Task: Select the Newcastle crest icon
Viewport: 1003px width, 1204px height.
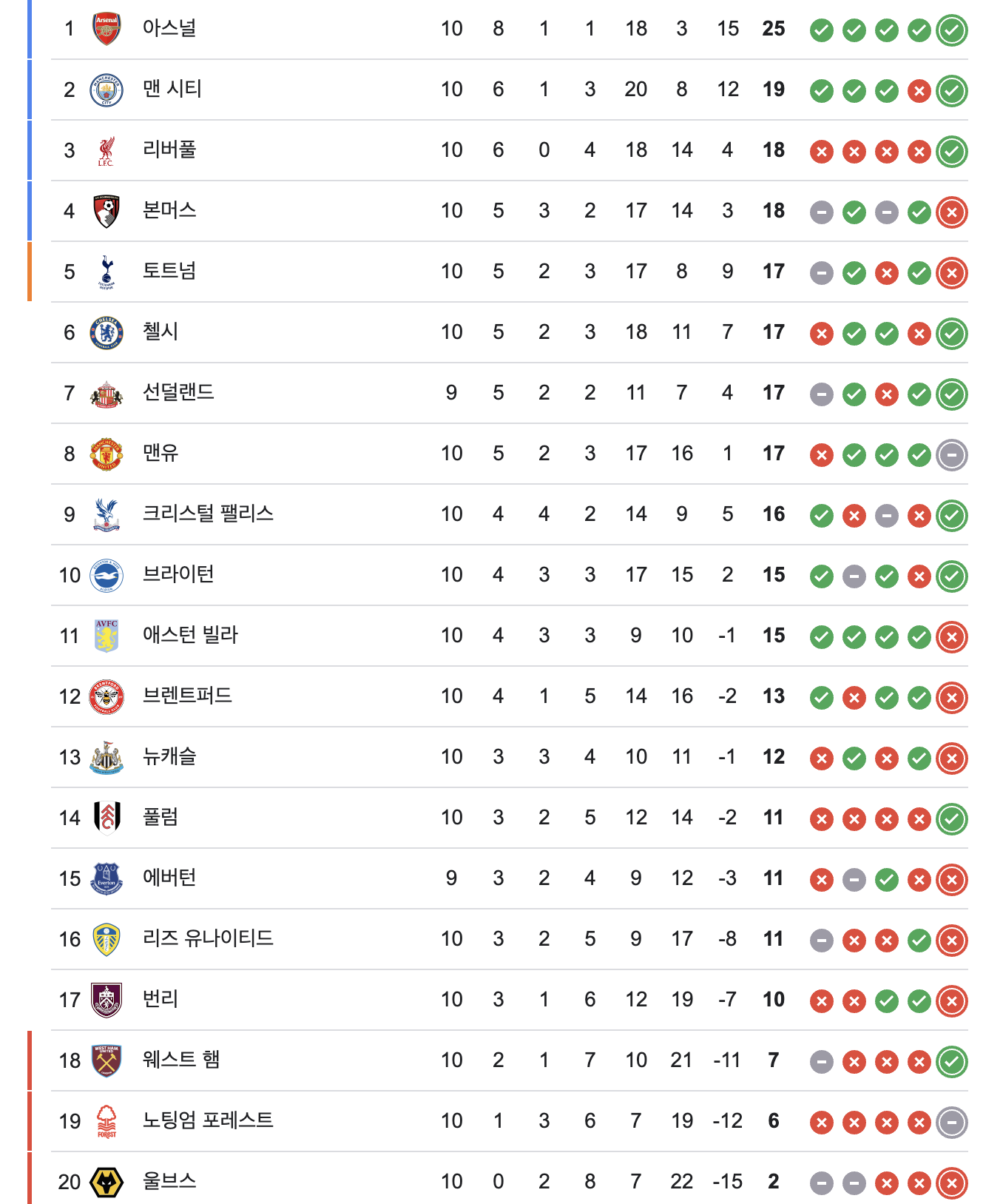Action: [x=107, y=757]
